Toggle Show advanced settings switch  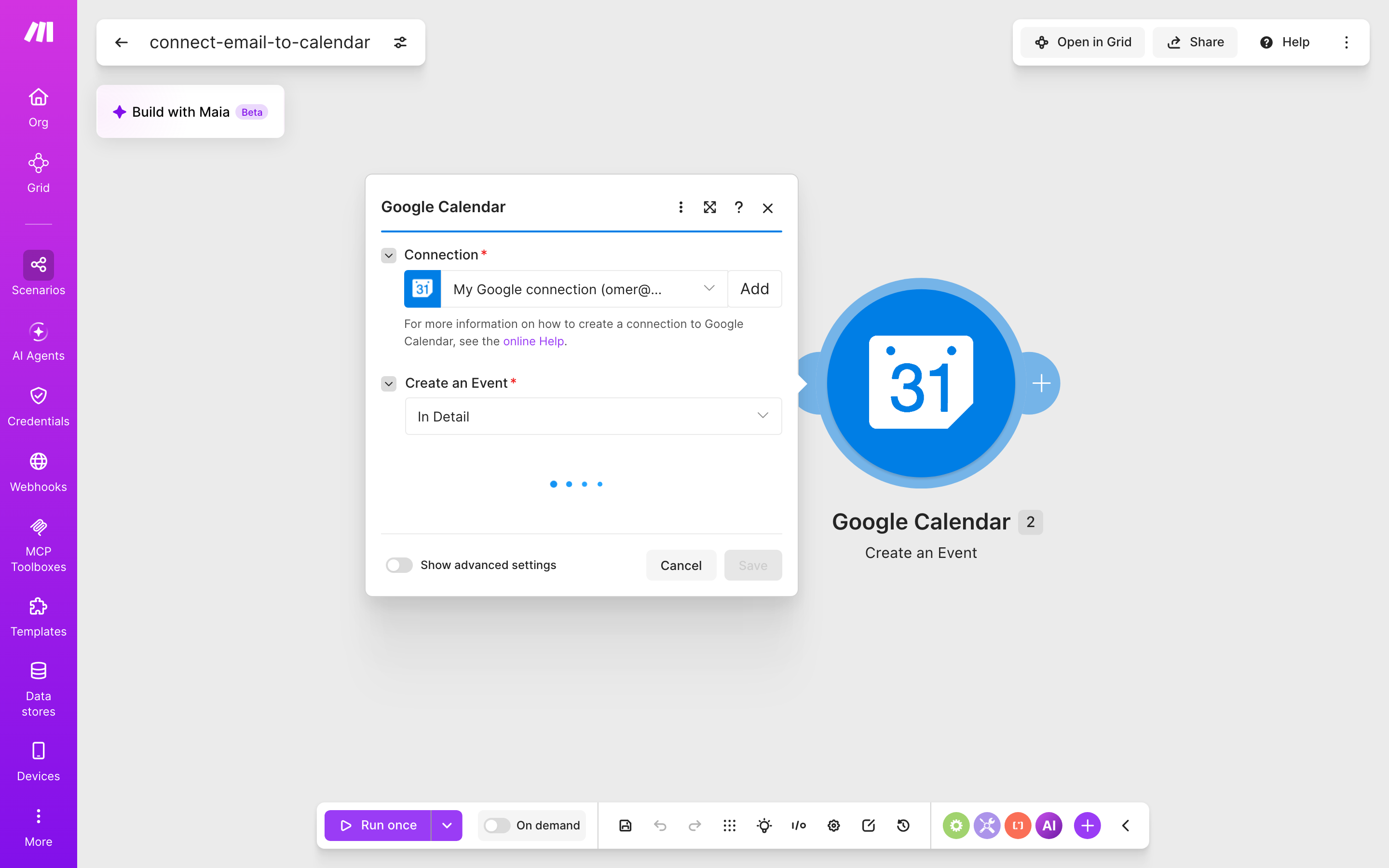coord(399,565)
